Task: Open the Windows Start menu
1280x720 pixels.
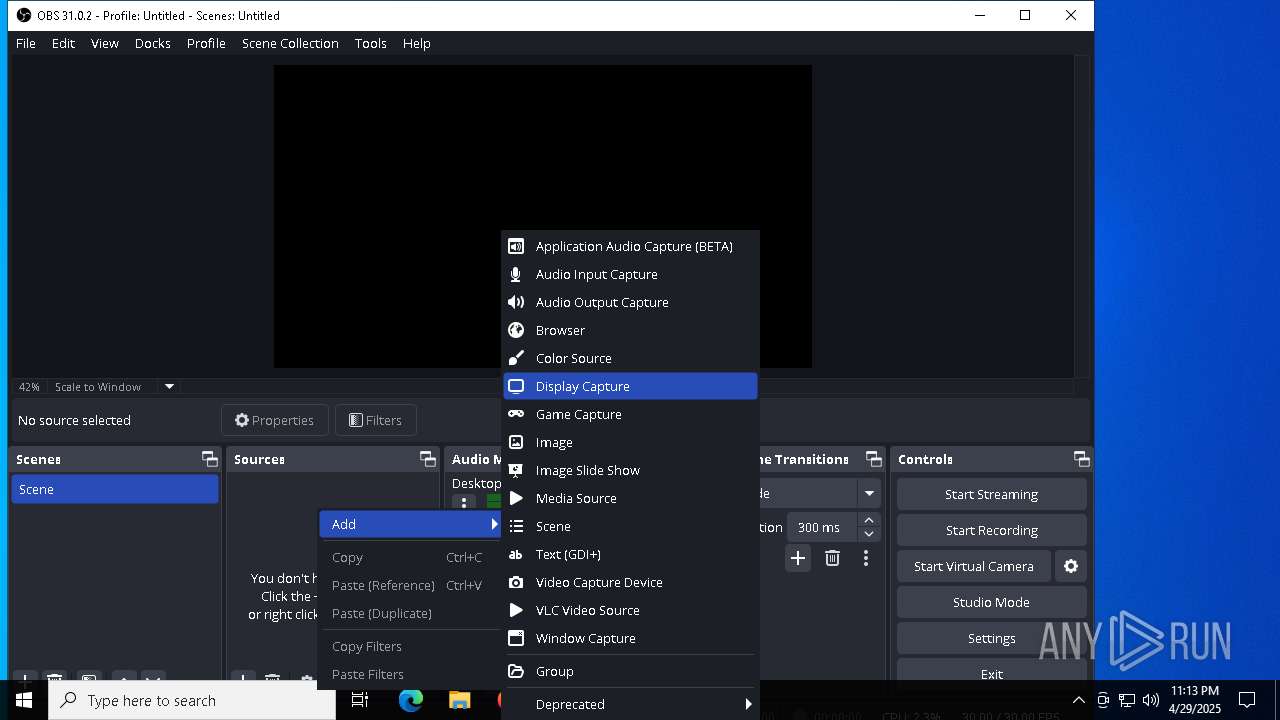Action: click(x=24, y=700)
